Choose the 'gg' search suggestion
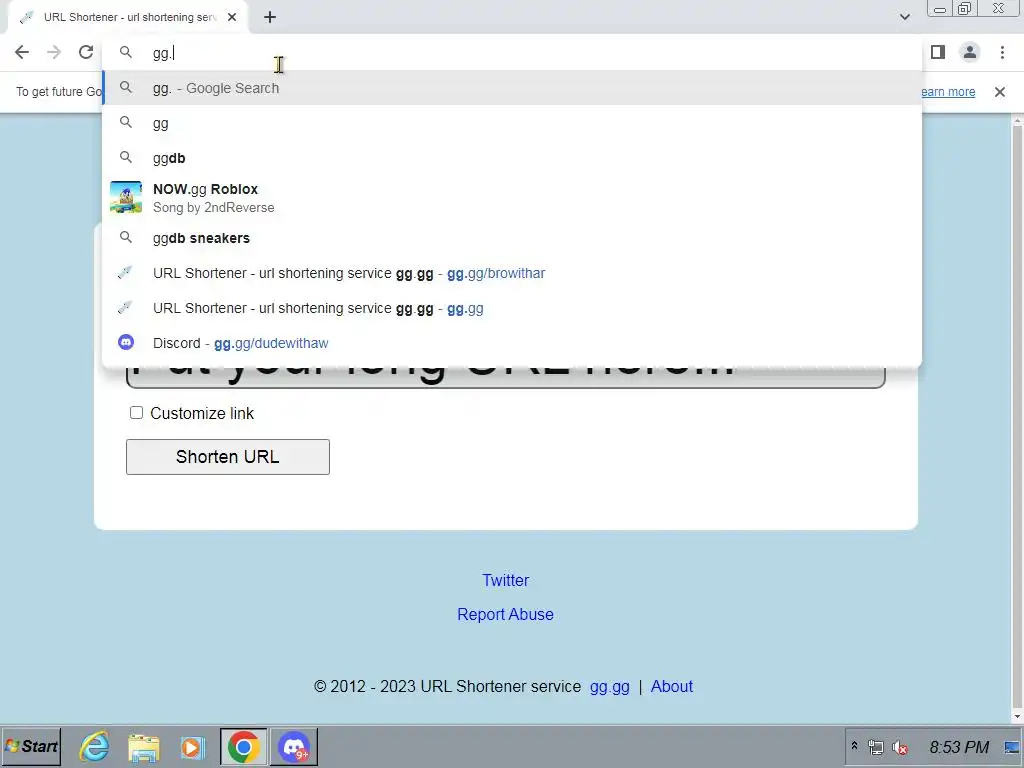Screen dimensions: 1024x768 pos(512,123)
